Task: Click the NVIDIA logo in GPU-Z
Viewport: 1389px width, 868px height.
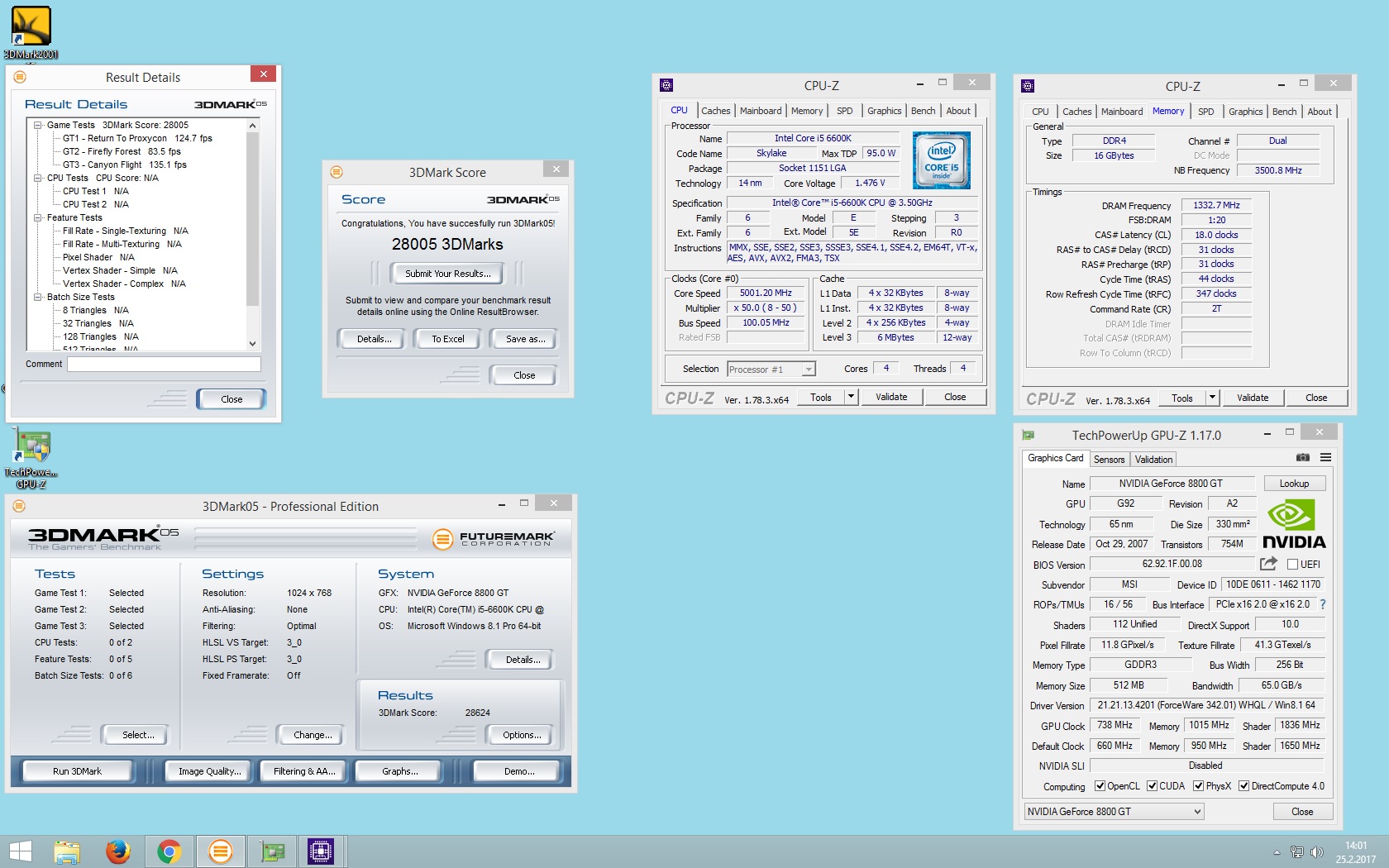Action: tap(1294, 525)
